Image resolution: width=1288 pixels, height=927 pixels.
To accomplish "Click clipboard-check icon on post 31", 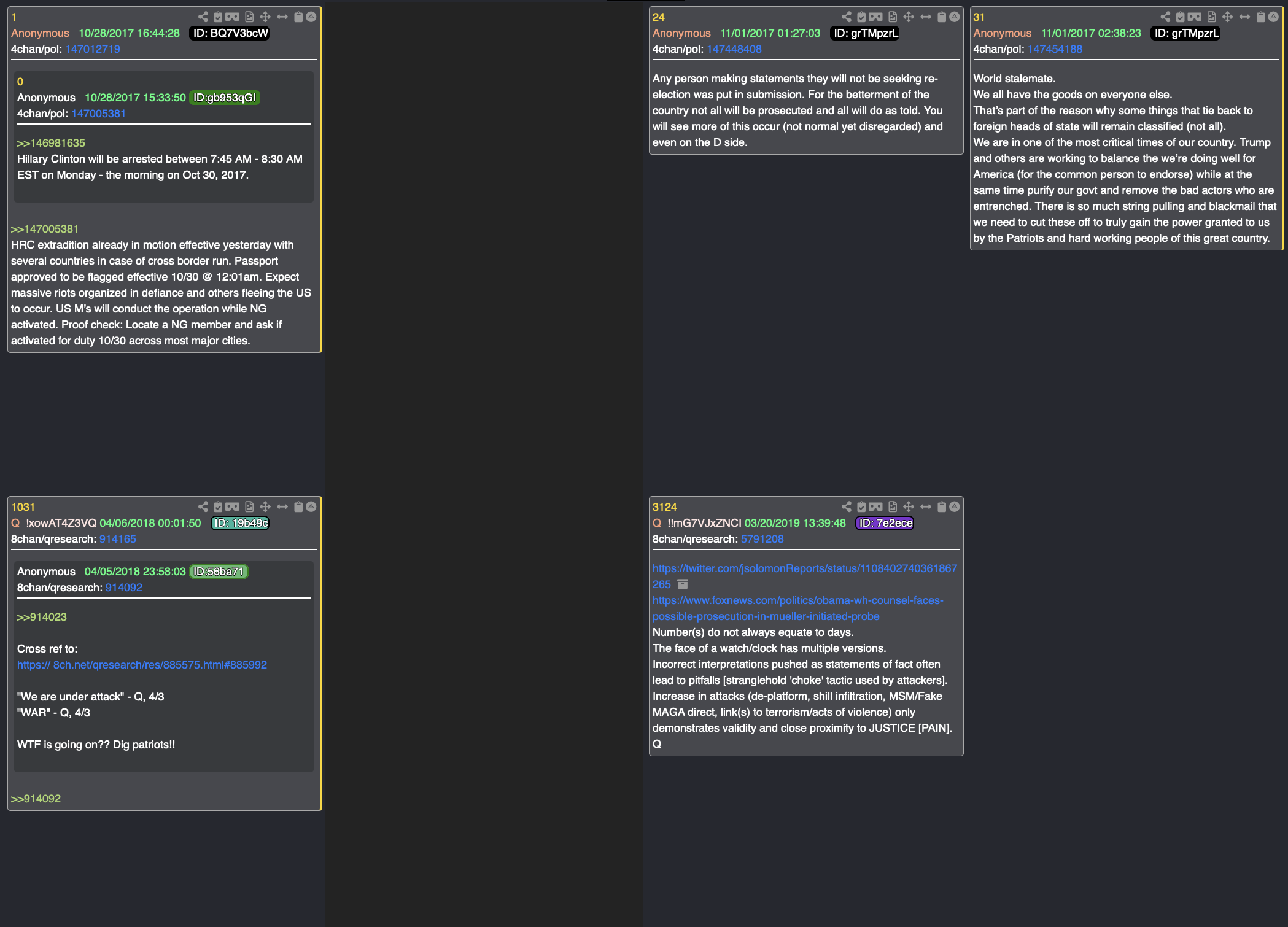I will 1180,17.
